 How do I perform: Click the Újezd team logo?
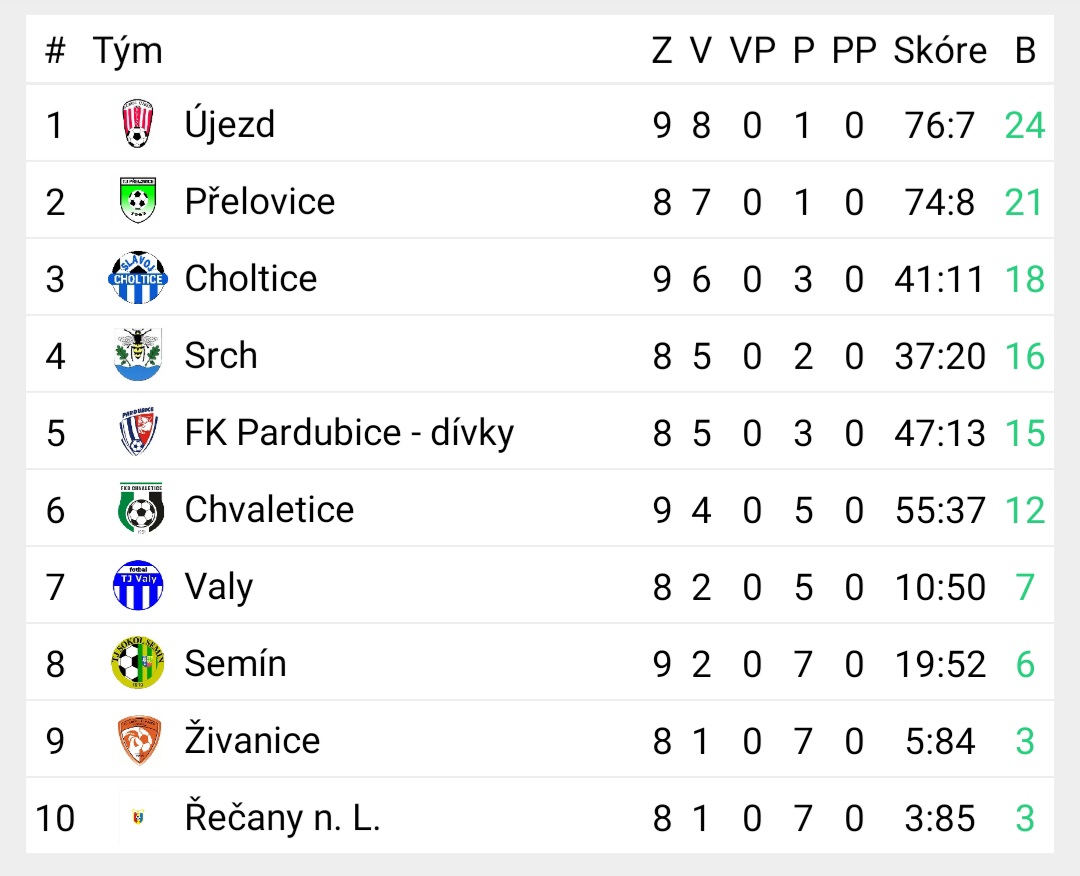(138, 124)
